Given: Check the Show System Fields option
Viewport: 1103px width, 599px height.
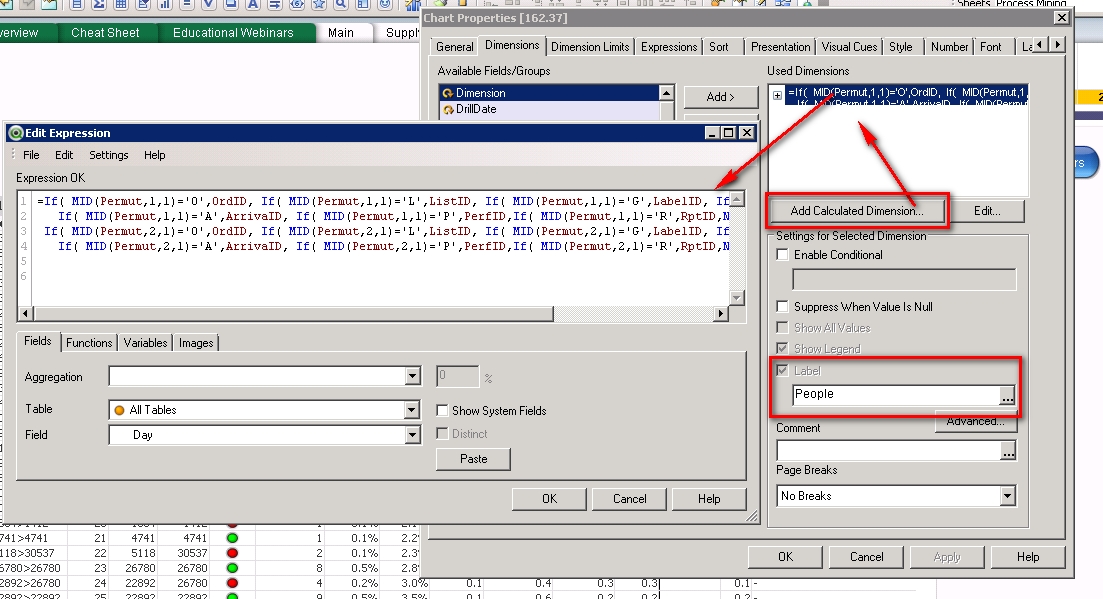Looking at the screenshot, I should click(443, 411).
